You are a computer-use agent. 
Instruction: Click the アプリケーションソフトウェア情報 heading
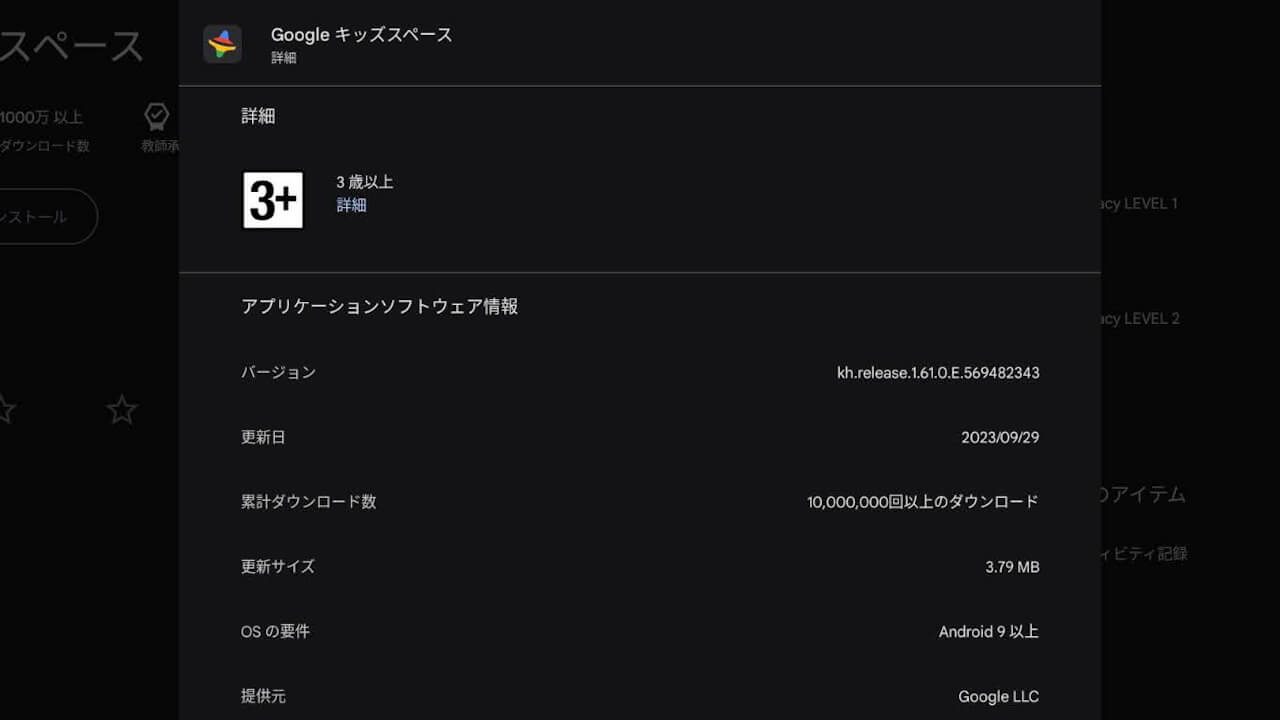380,307
